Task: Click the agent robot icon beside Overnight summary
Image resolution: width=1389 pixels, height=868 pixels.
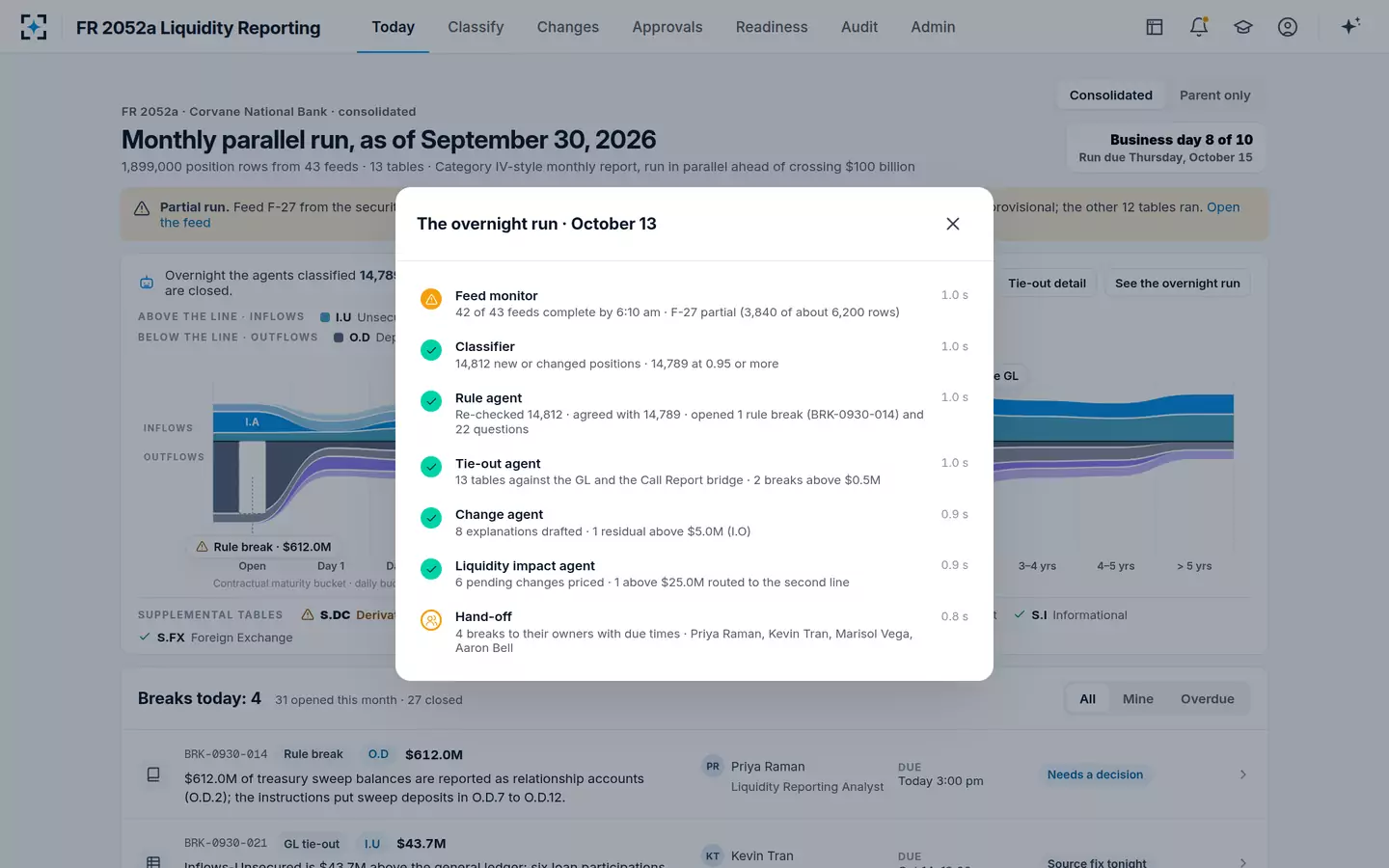Action: pos(147,283)
